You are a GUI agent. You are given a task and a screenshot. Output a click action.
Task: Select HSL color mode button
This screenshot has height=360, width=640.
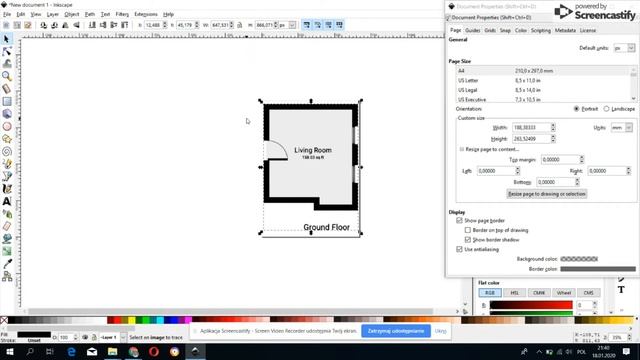514,293
